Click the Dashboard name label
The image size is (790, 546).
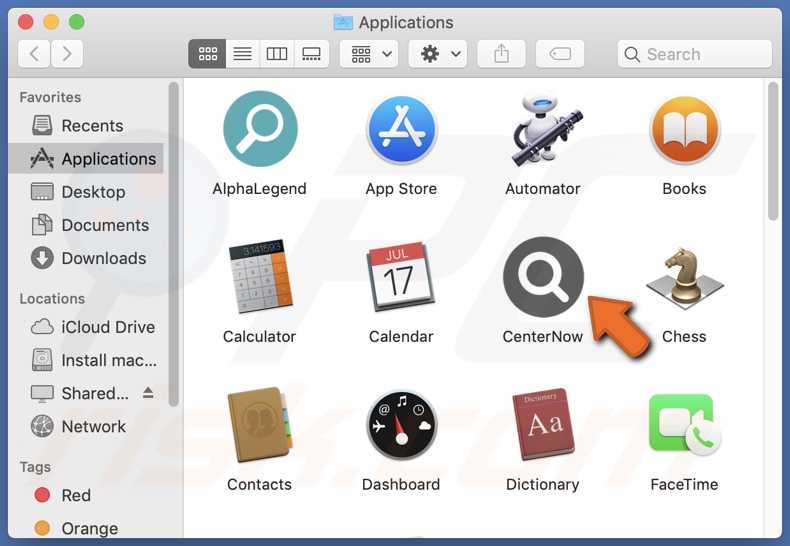click(401, 484)
